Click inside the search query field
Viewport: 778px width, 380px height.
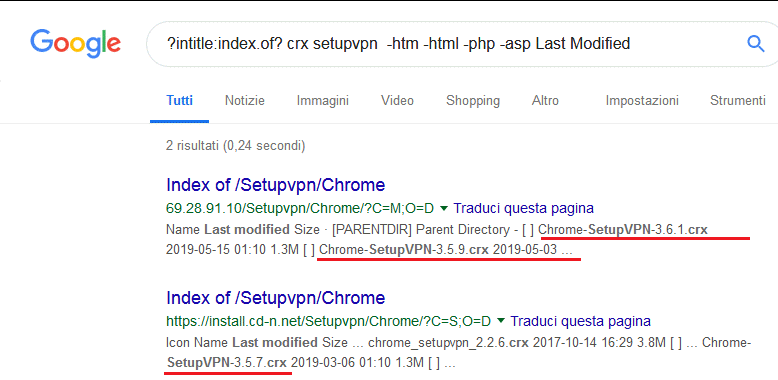(447, 44)
